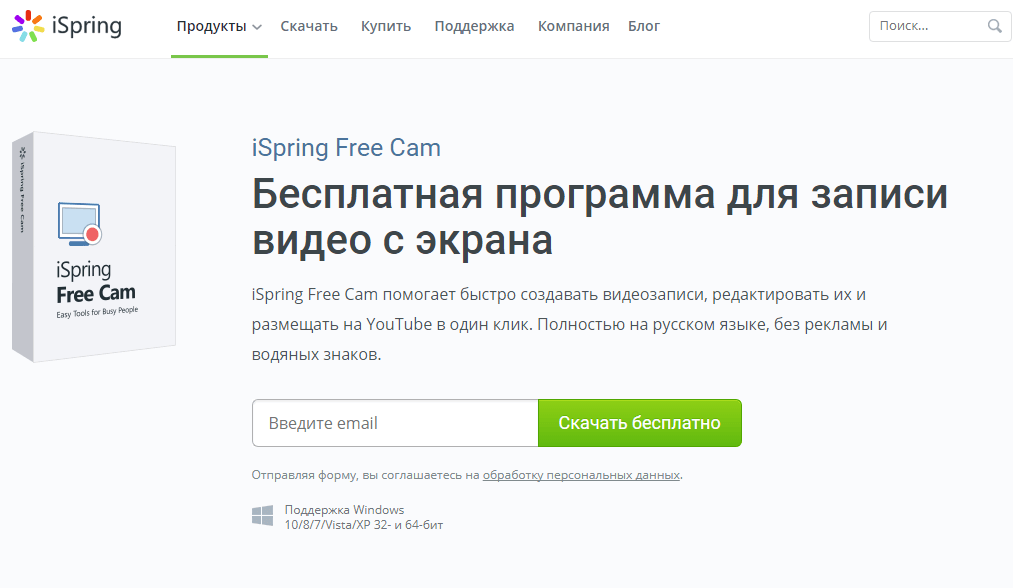Open the Продукты menu
Screen dimensions: 1022x588
tap(219, 26)
